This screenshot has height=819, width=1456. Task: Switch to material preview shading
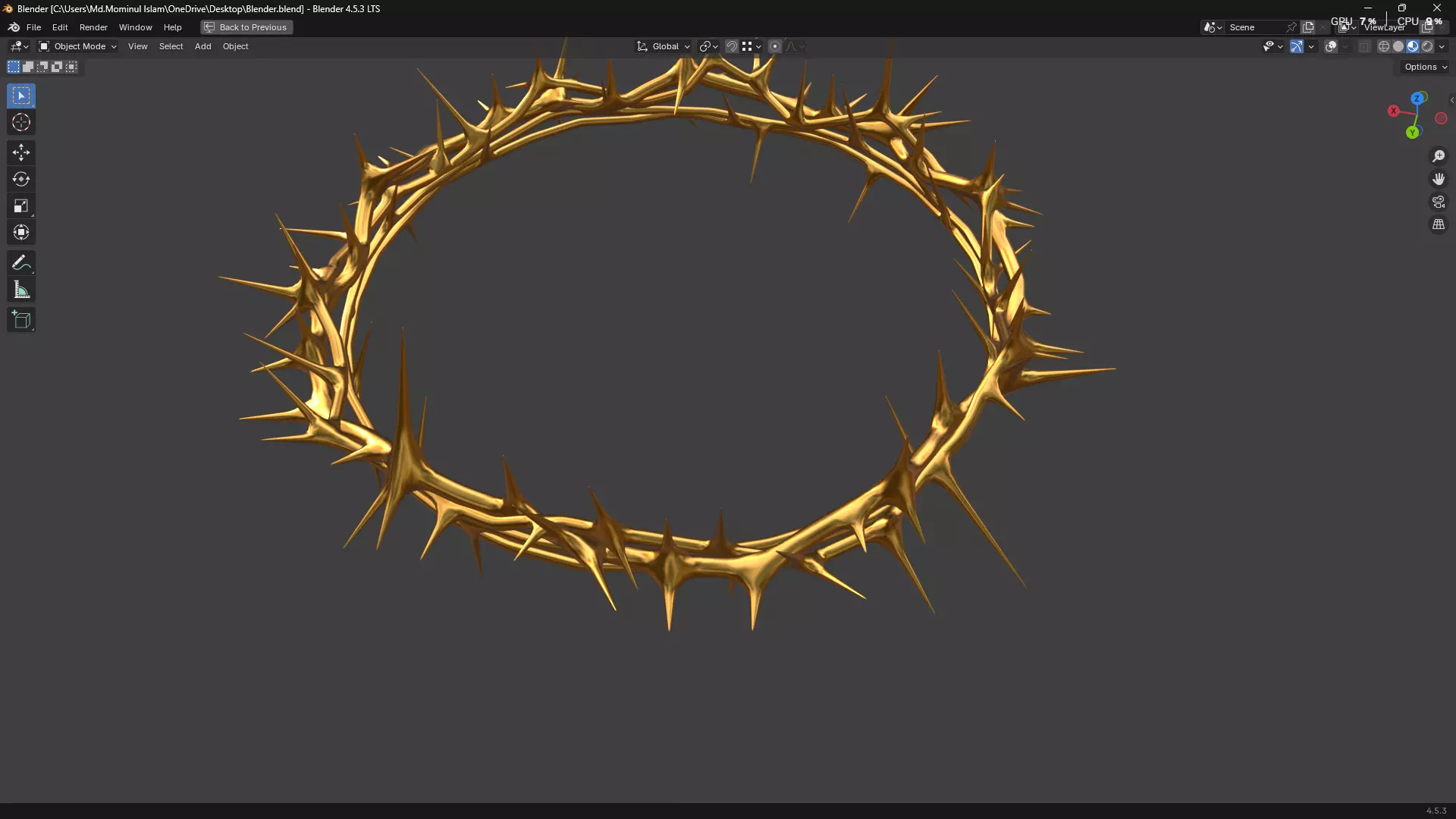[1413, 46]
